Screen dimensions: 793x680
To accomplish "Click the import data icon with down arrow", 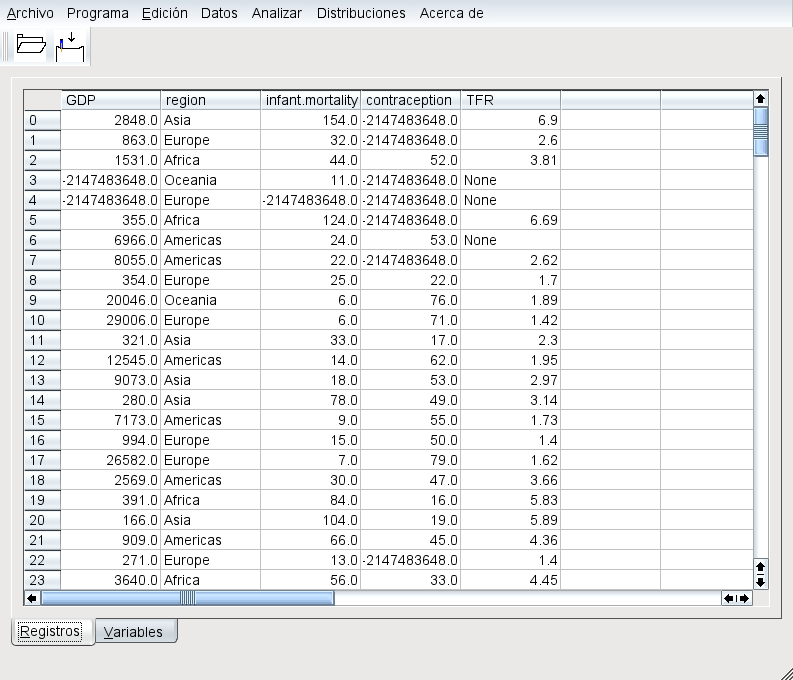I will 71,46.
